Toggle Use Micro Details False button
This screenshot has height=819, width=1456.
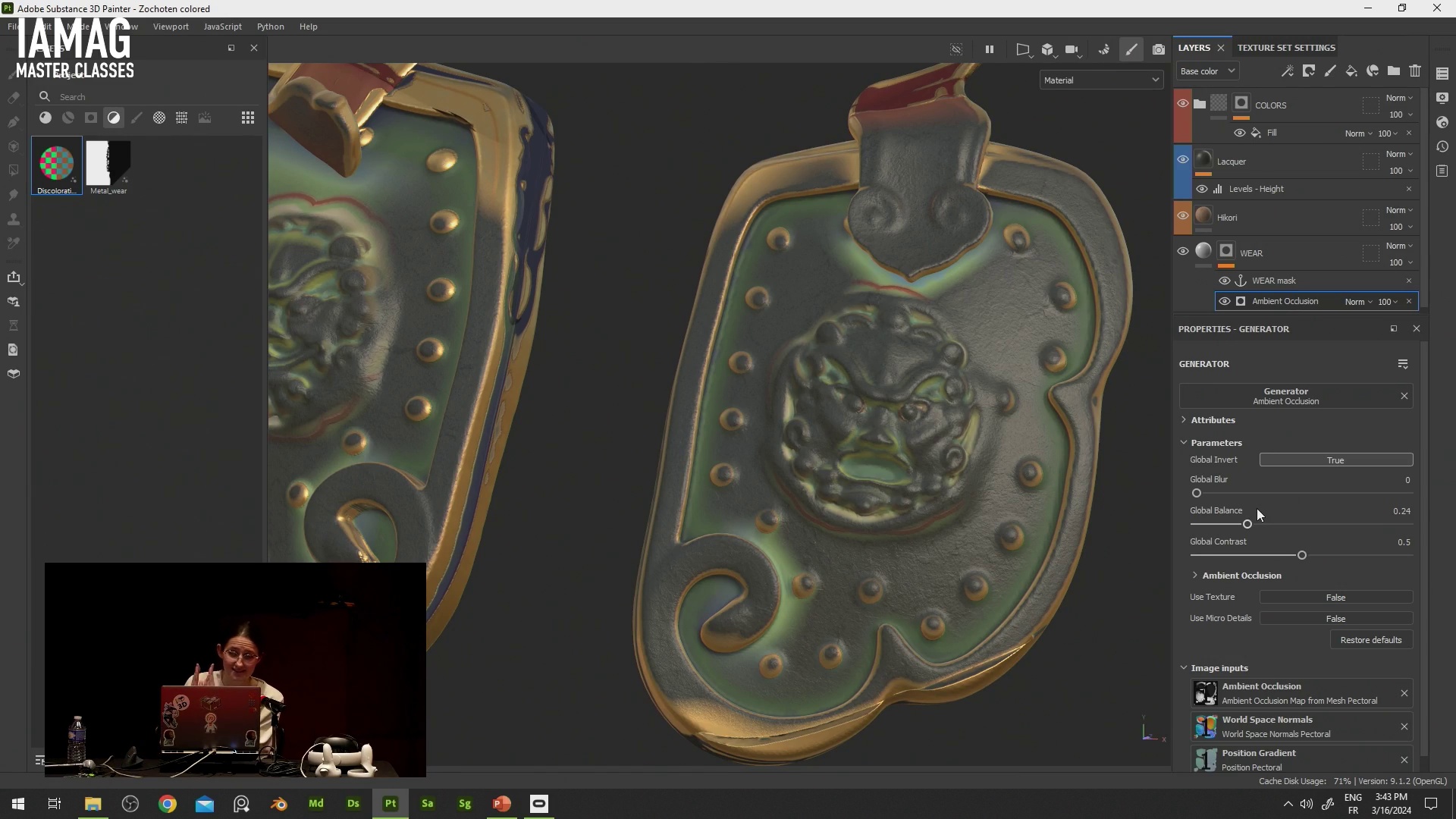click(1336, 619)
